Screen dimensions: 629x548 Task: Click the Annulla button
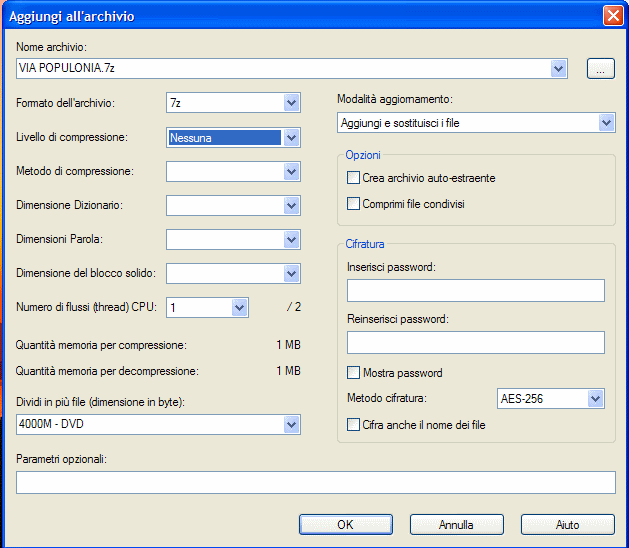tap(457, 525)
